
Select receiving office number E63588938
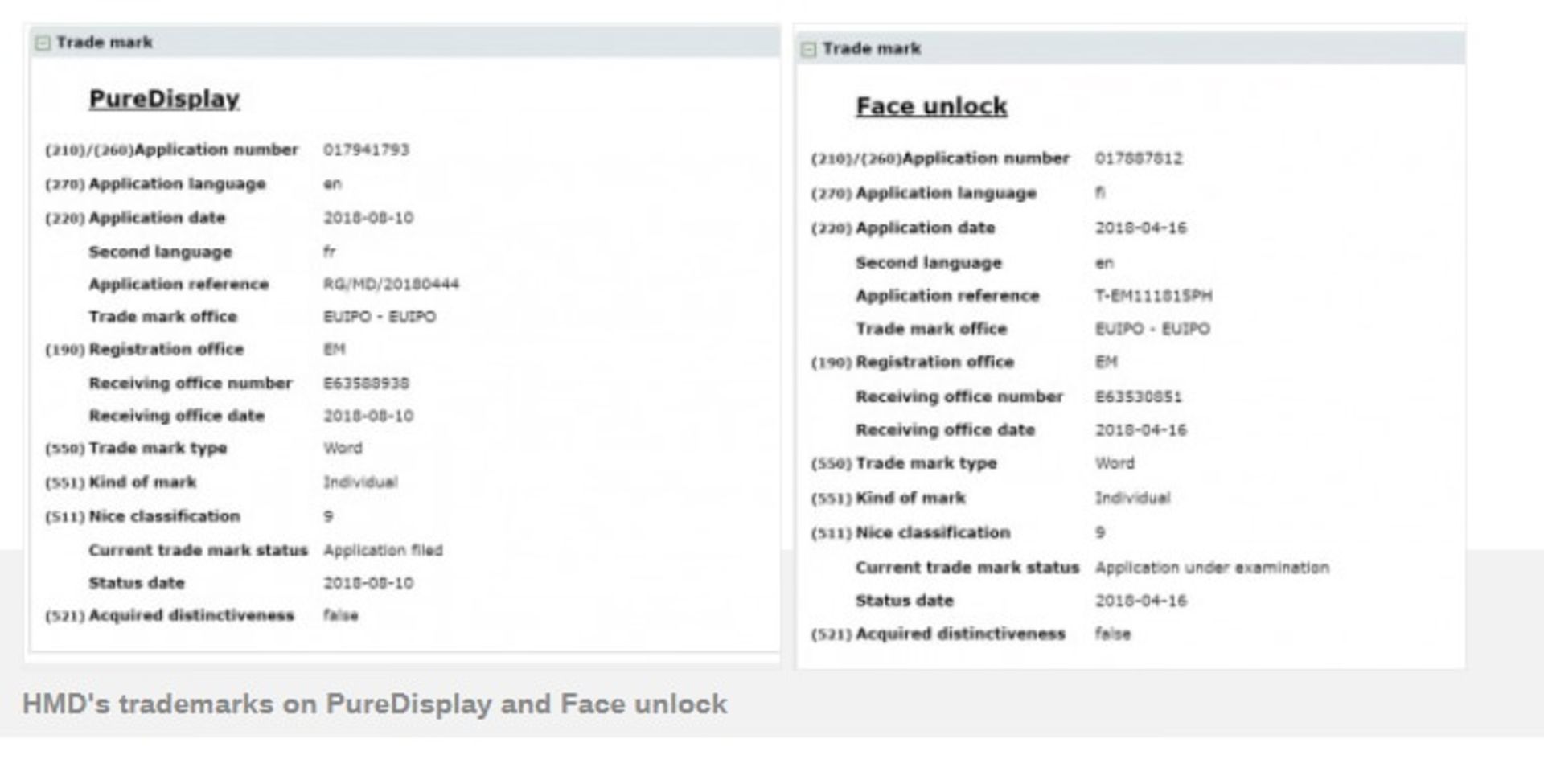coord(366,384)
